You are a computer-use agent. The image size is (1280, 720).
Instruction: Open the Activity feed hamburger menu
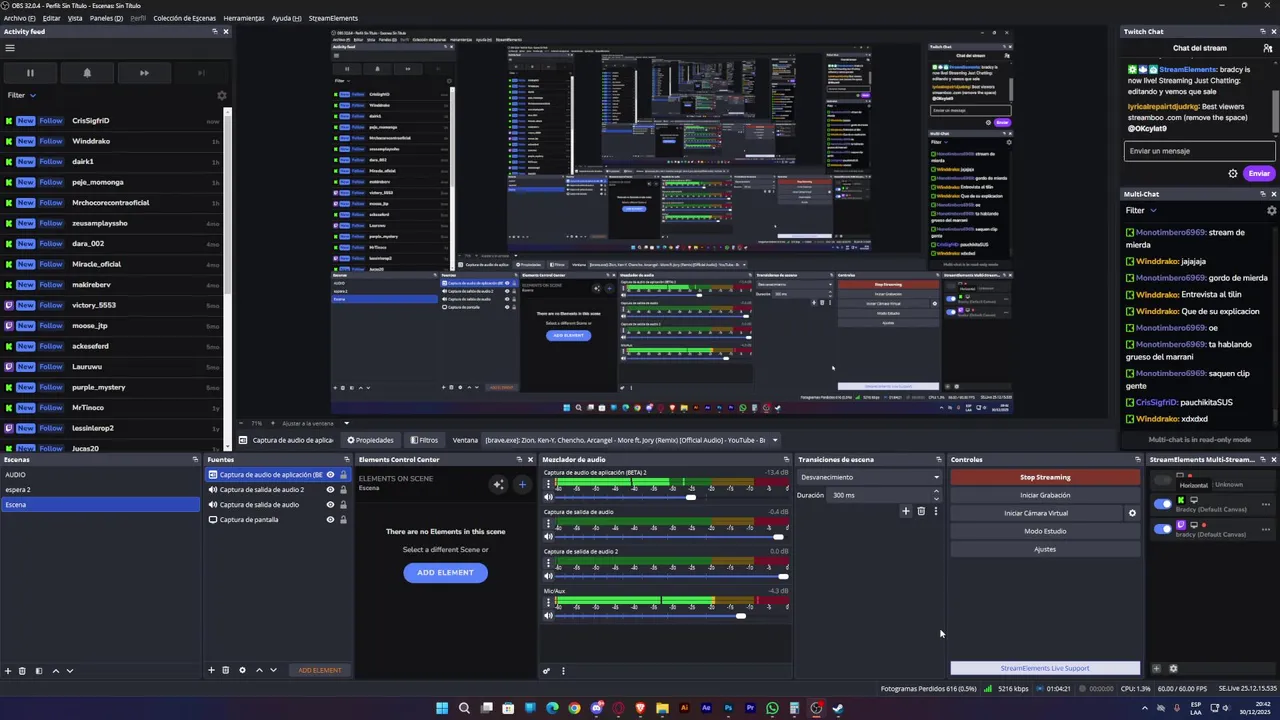coord(9,47)
